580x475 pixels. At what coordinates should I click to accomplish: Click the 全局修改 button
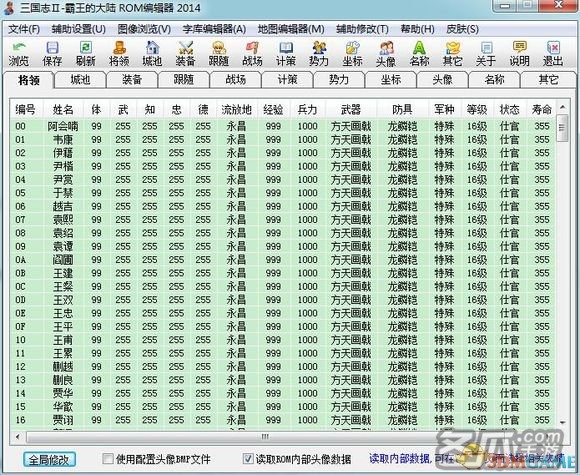point(49,459)
